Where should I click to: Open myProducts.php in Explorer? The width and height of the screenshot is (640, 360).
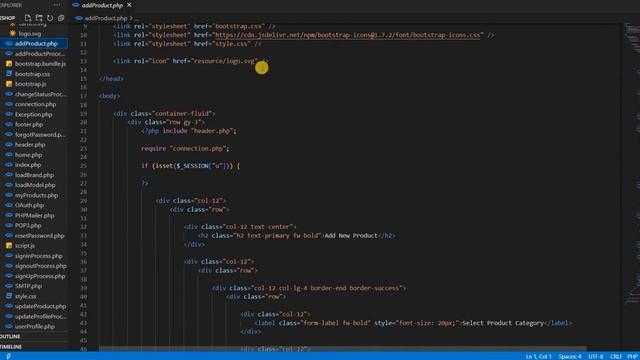coord(36,195)
